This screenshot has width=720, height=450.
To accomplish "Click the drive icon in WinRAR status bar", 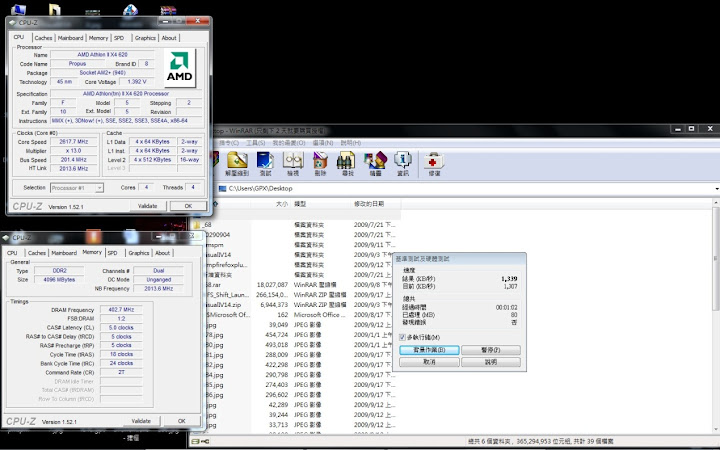I will click(x=195, y=441).
